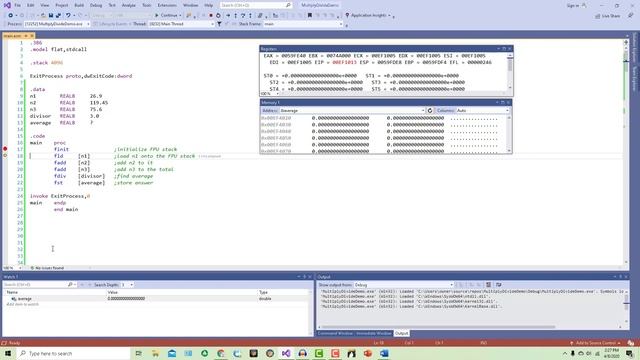The image size is (640, 360).
Task: Stop debugging with the red square icon
Action: click(x=211, y=15)
